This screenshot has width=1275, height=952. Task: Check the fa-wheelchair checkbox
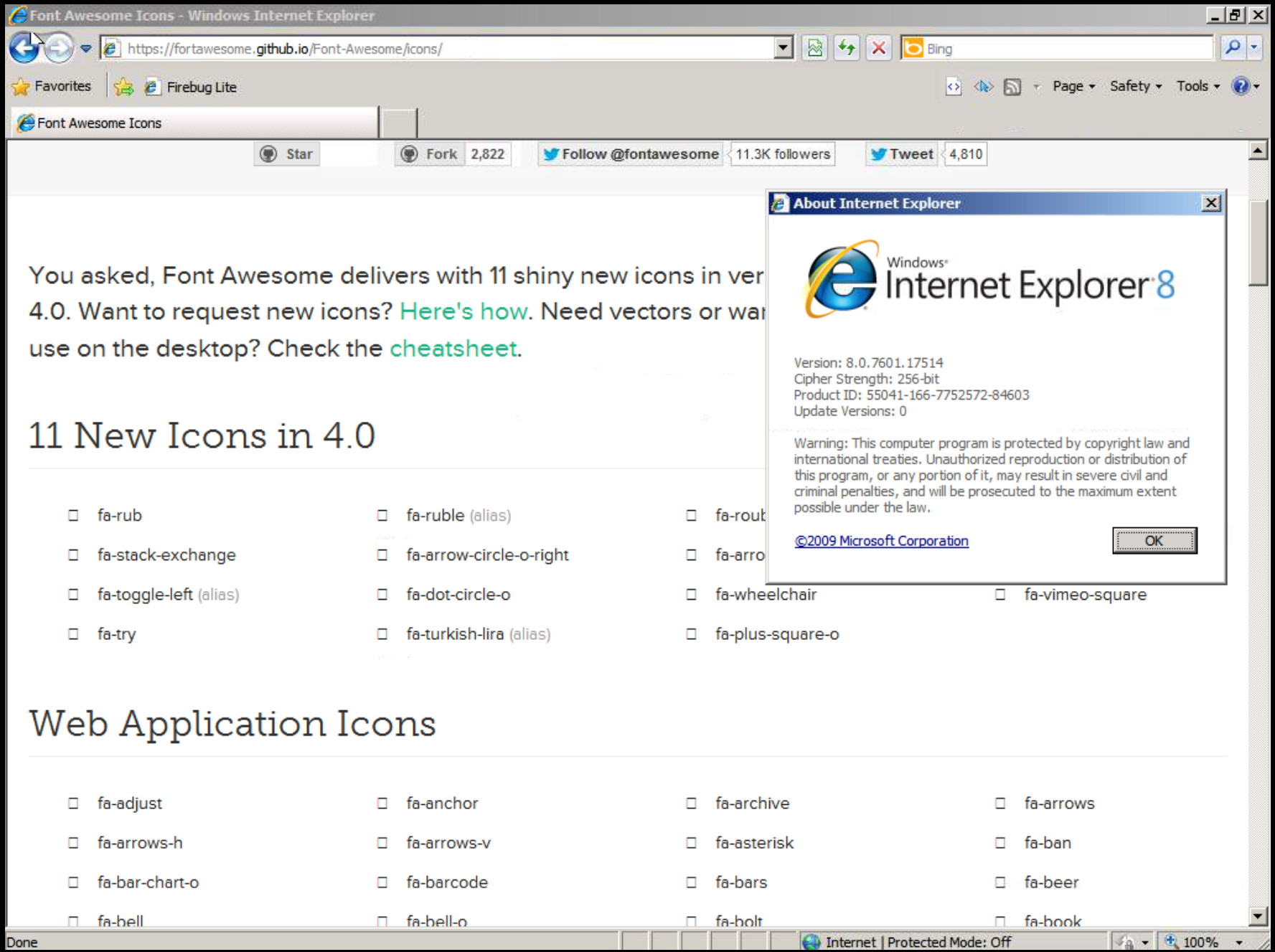click(691, 594)
